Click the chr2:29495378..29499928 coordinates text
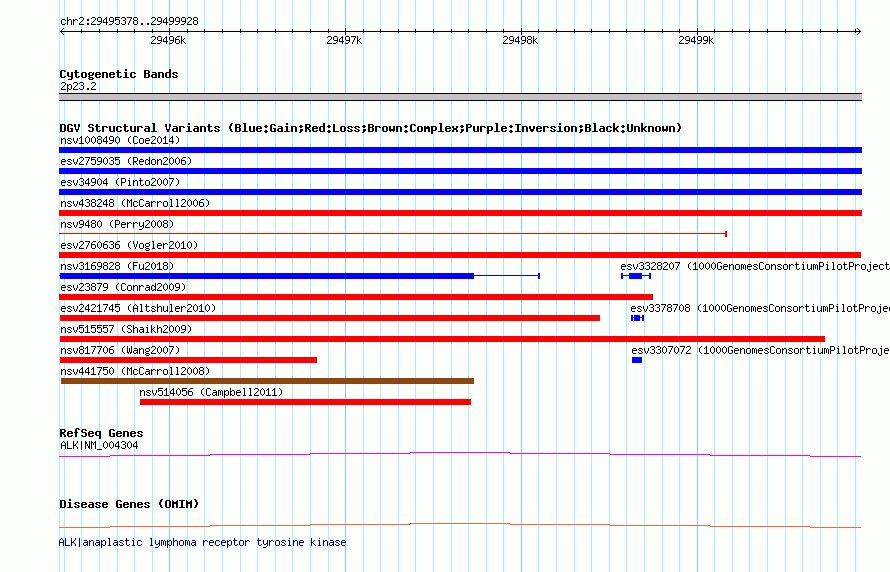This screenshot has width=890, height=572. coord(129,21)
